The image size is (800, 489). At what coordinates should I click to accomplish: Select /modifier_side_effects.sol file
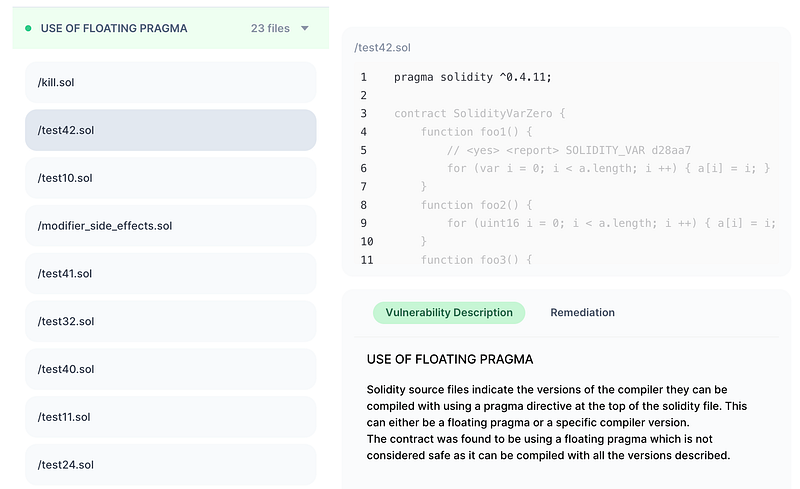(170, 226)
